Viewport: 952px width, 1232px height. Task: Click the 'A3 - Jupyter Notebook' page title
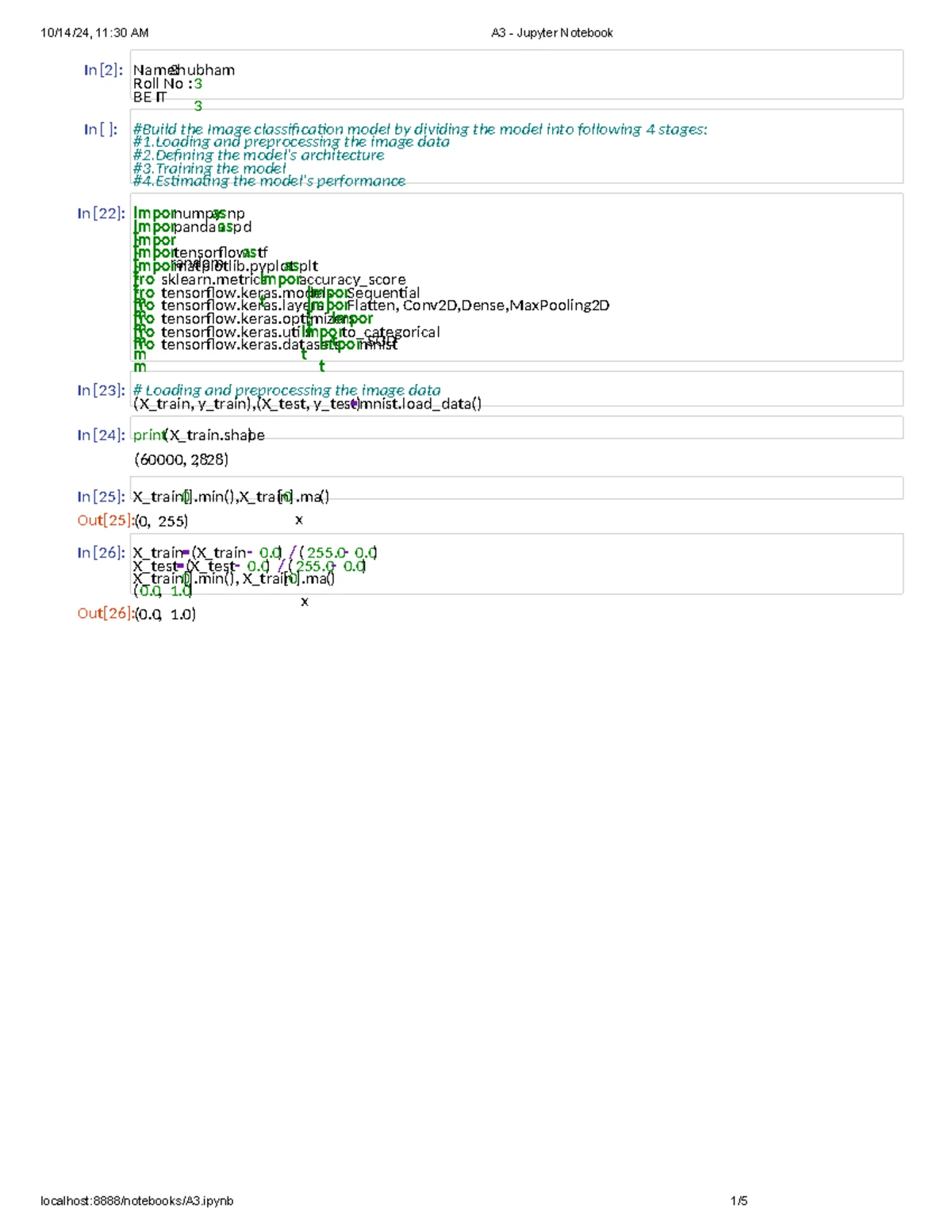coord(552,33)
